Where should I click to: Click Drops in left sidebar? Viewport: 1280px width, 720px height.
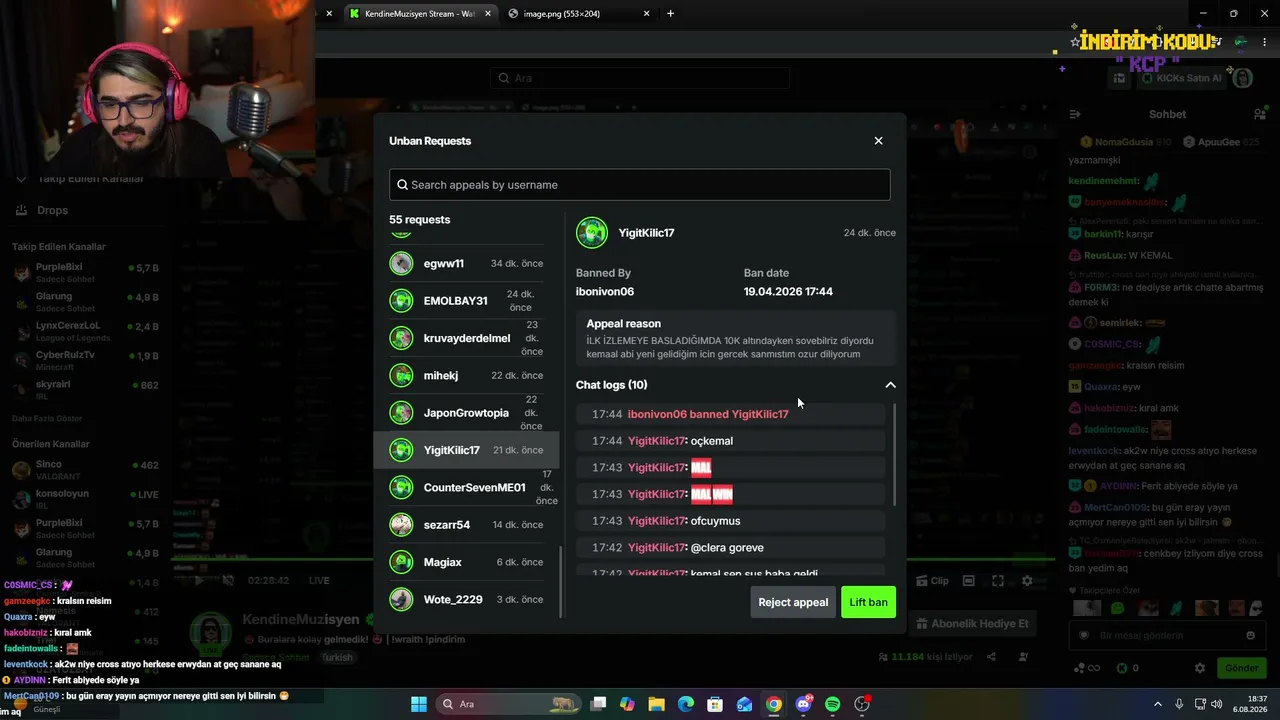click(x=52, y=210)
